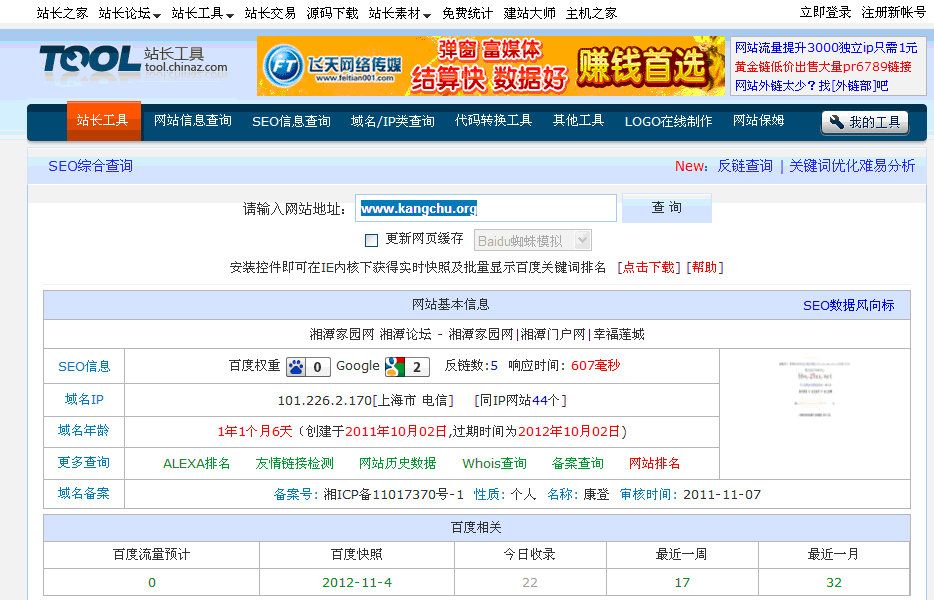Open the 其他工具 nav menu
The height and width of the screenshot is (600, 934).
(x=578, y=121)
